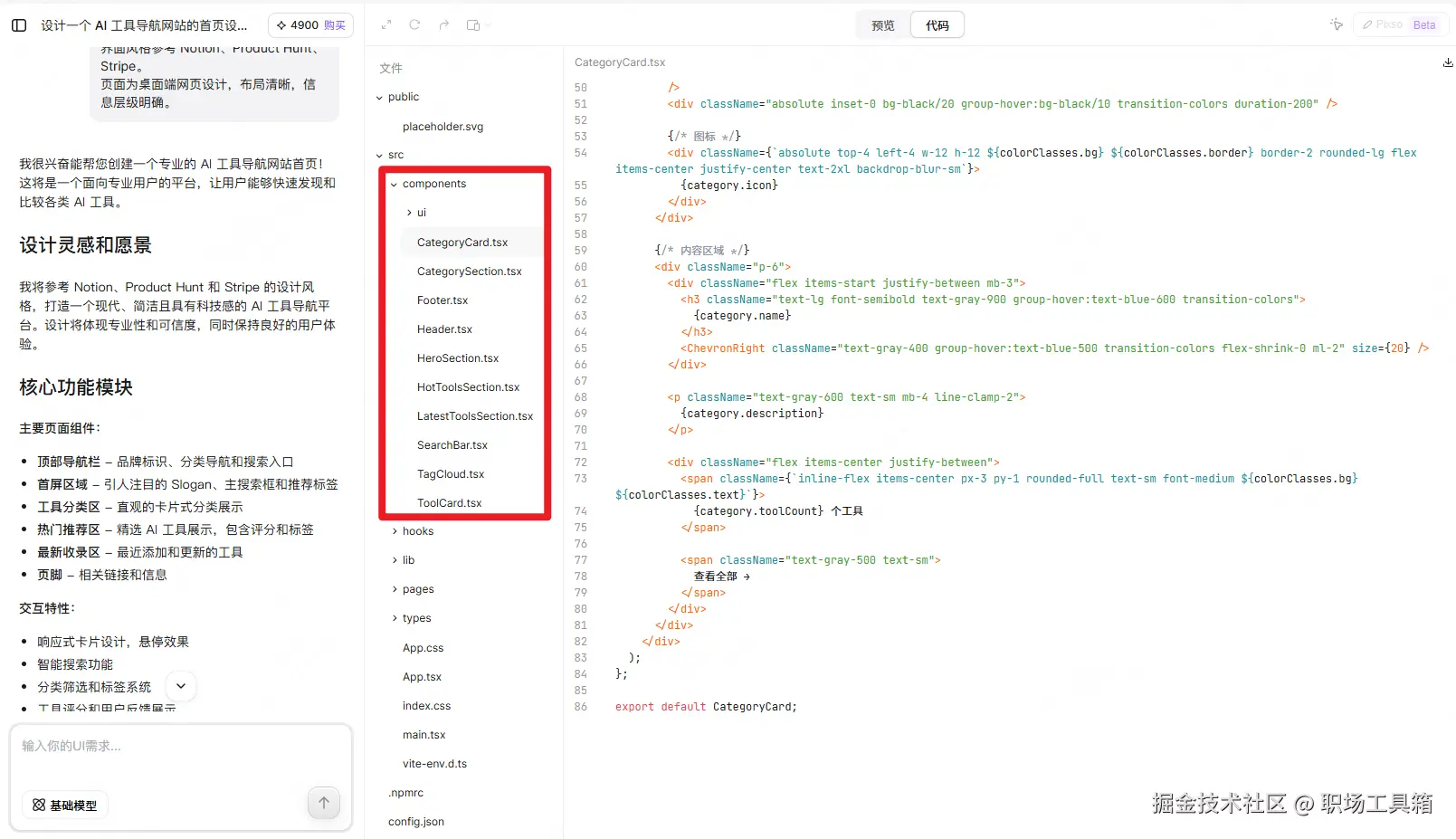Click the 核心功能模块 heading

point(76,387)
